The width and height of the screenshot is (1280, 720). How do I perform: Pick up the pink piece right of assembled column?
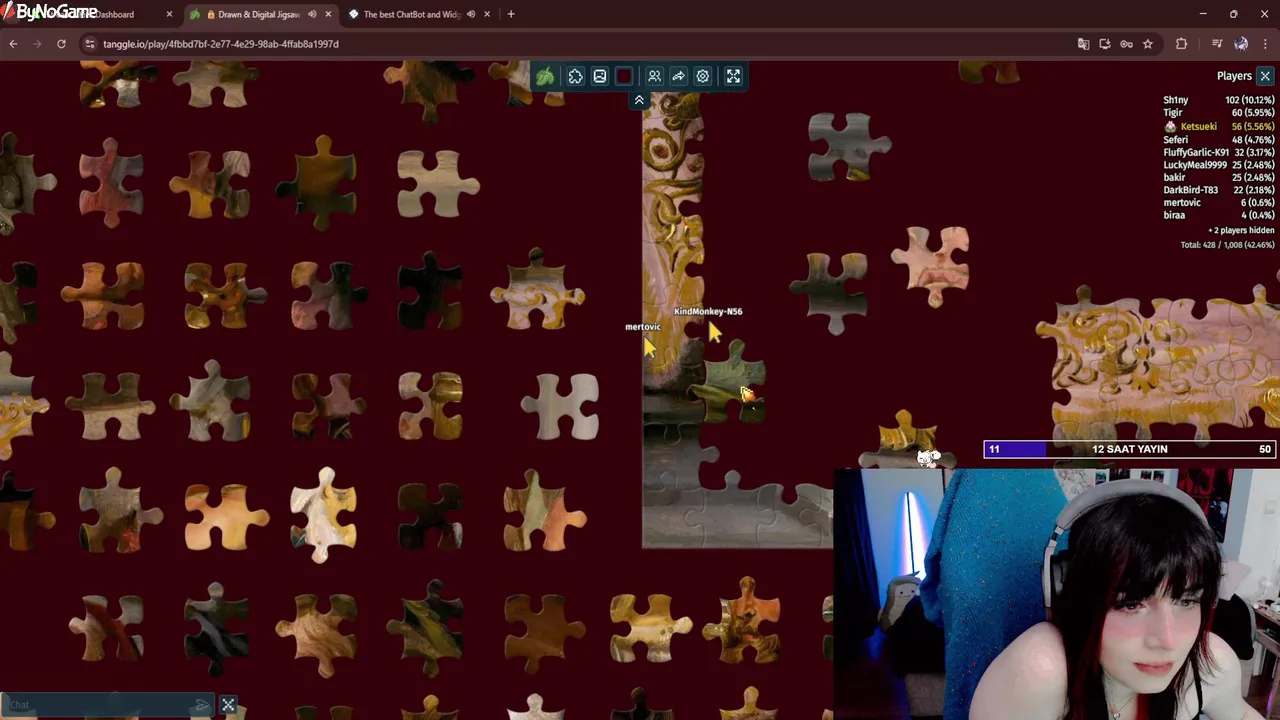coord(932,265)
